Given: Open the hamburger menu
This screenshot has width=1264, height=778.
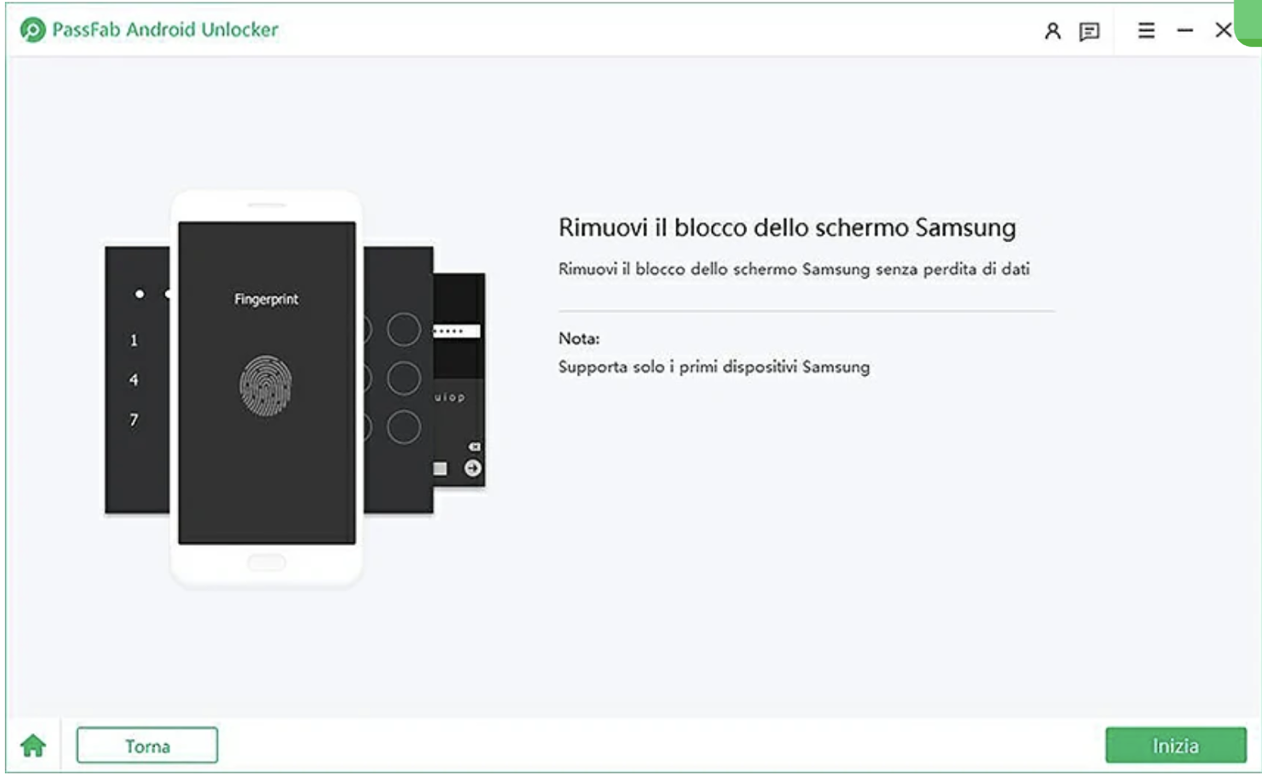Looking at the screenshot, I should 1147,31.
